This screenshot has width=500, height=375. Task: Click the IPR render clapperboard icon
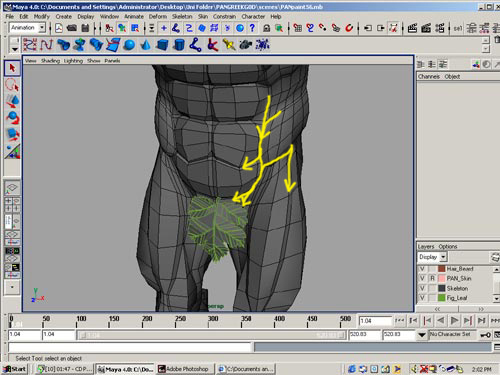tap(426, 28)
